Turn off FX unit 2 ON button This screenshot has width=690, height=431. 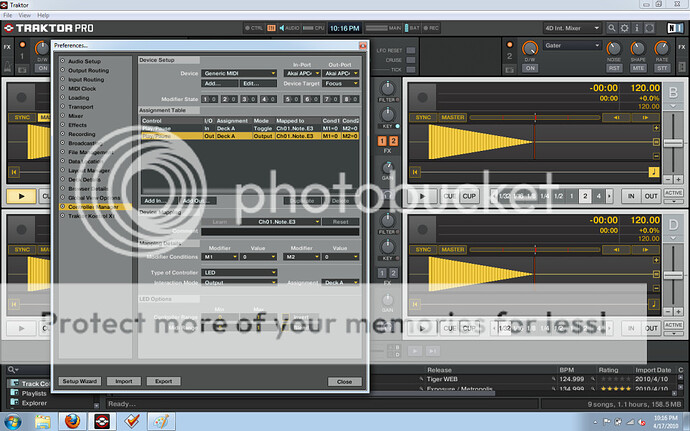pyautogui.click(x=530, y=68)
